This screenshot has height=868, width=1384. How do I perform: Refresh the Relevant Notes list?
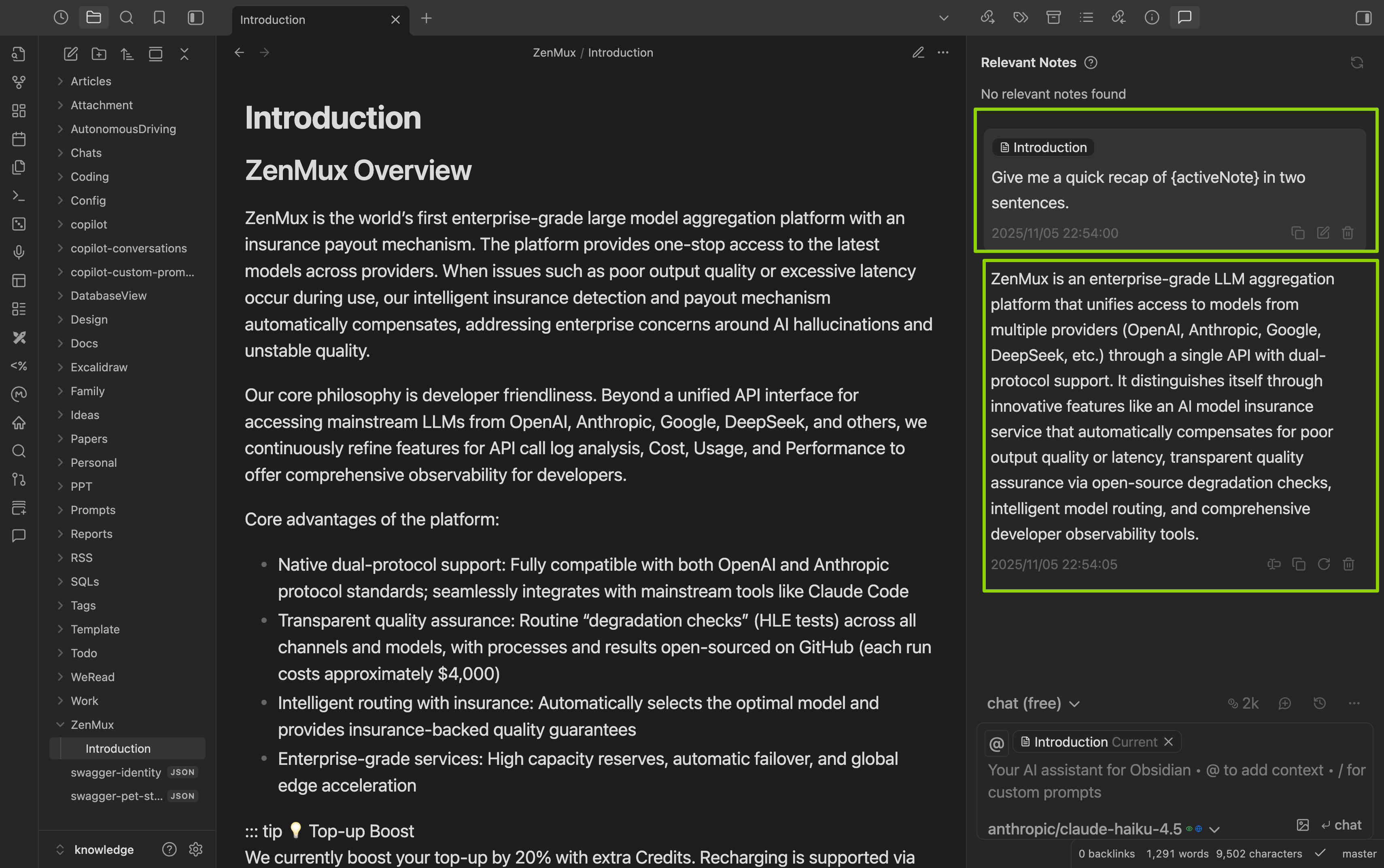[1357, 63]
